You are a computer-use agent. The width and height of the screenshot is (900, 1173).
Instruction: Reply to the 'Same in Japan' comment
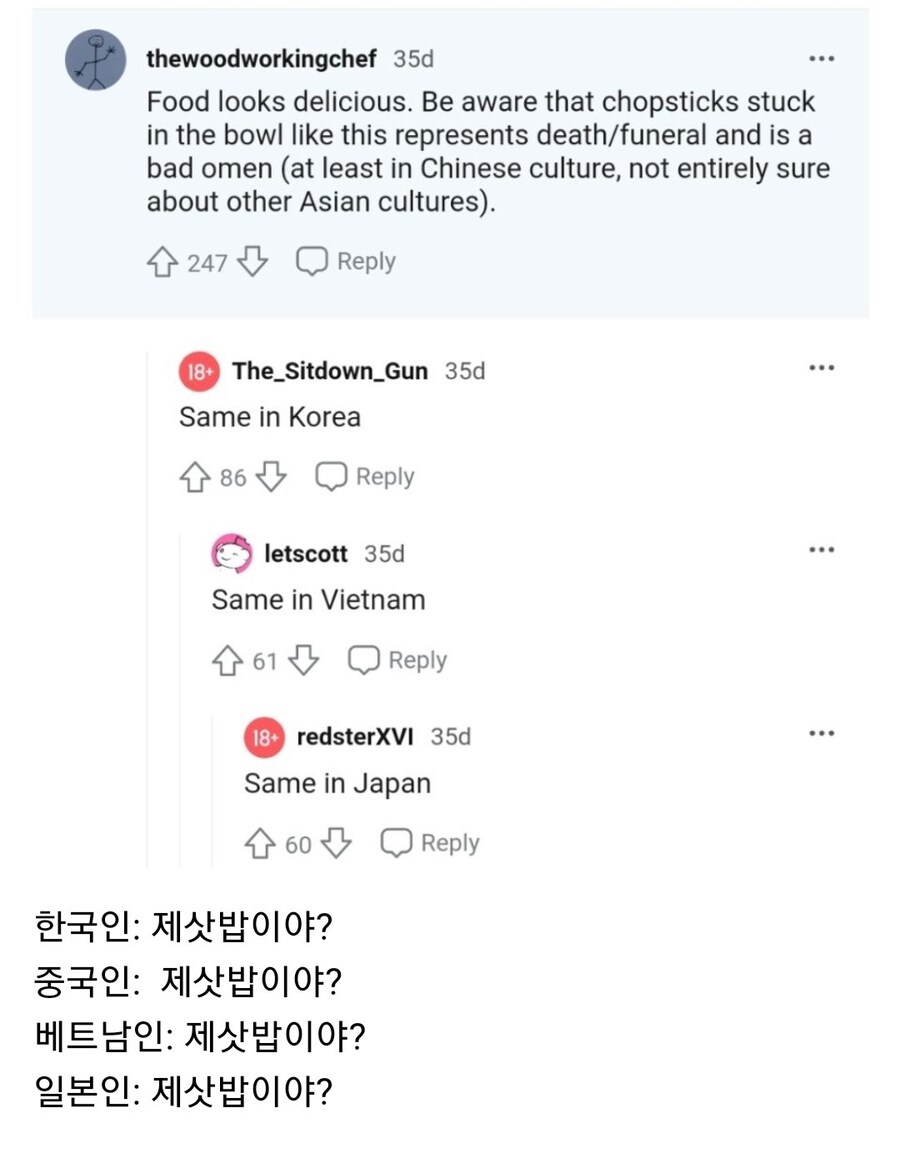[x=432, y=843]
